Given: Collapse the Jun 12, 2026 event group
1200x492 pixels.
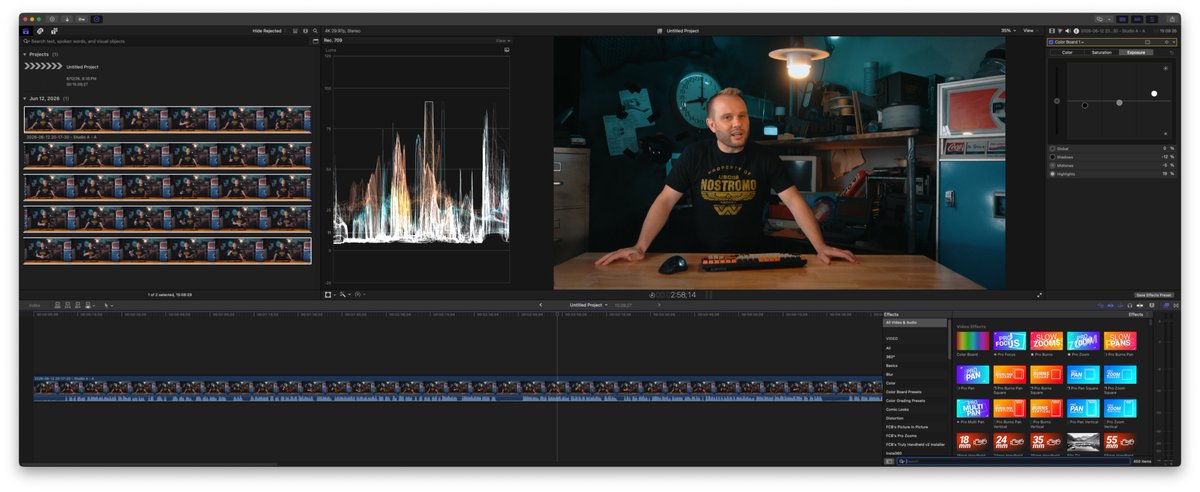Looking at the screenshot, I should (25, 99).
